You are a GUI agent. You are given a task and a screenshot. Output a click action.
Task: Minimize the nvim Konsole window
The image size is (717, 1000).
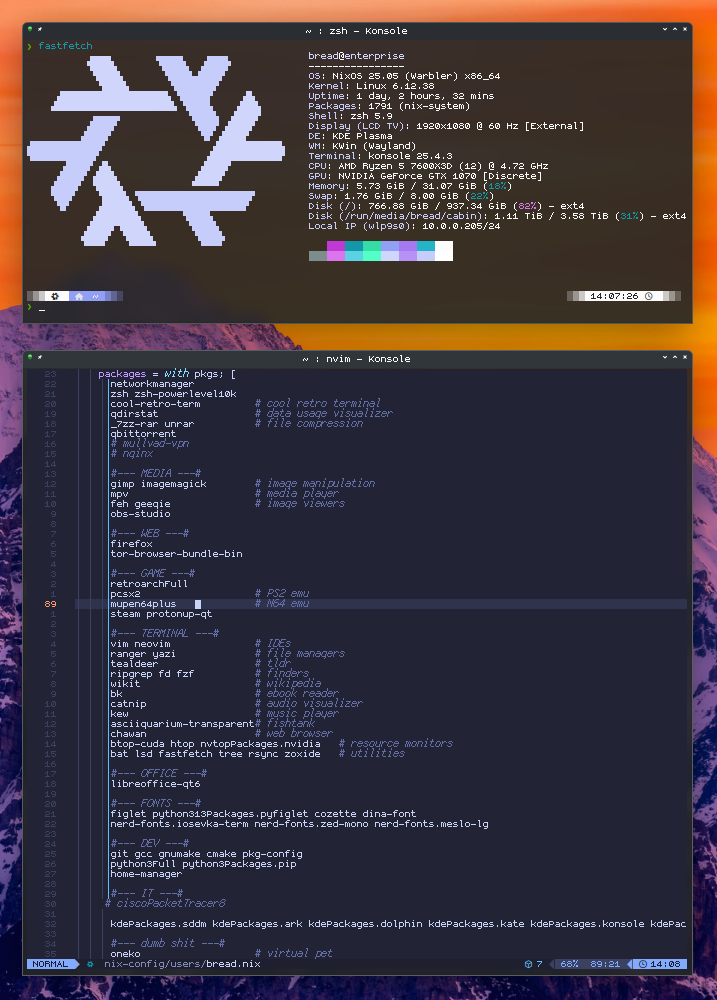click(665, 357)
